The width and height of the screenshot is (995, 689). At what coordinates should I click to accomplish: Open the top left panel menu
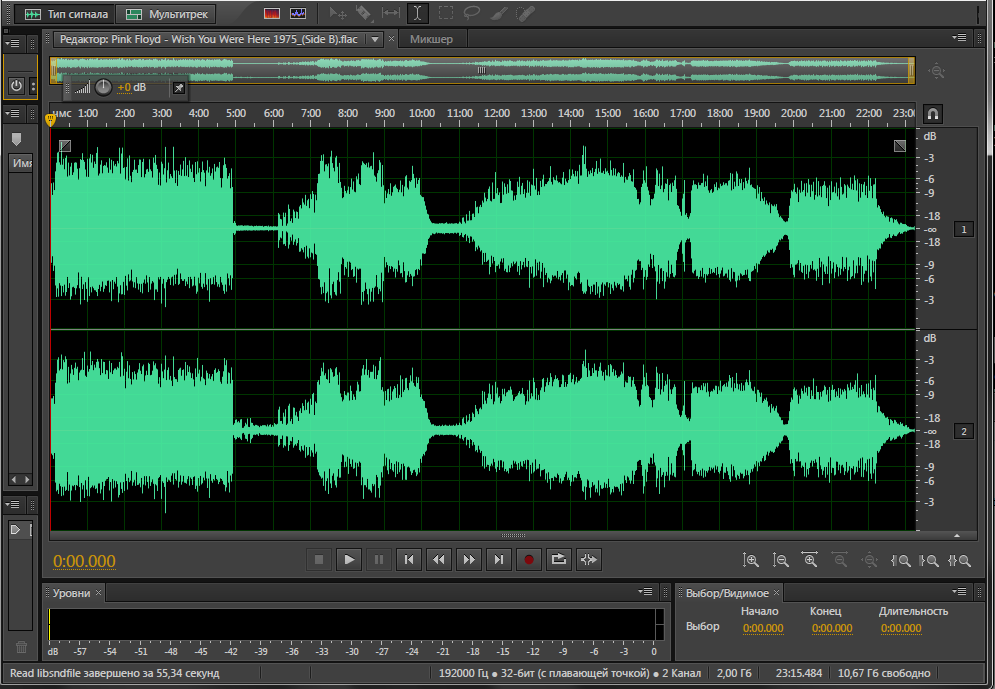(x=13, y=44)
